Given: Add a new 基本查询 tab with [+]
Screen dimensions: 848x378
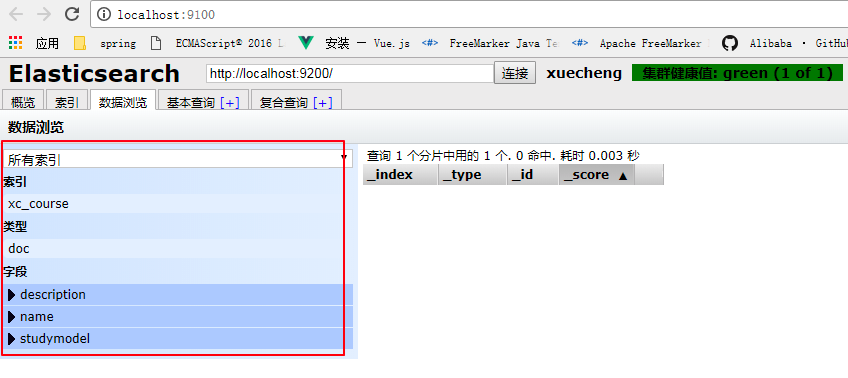Looking at the screenshot, I should 230,102.
